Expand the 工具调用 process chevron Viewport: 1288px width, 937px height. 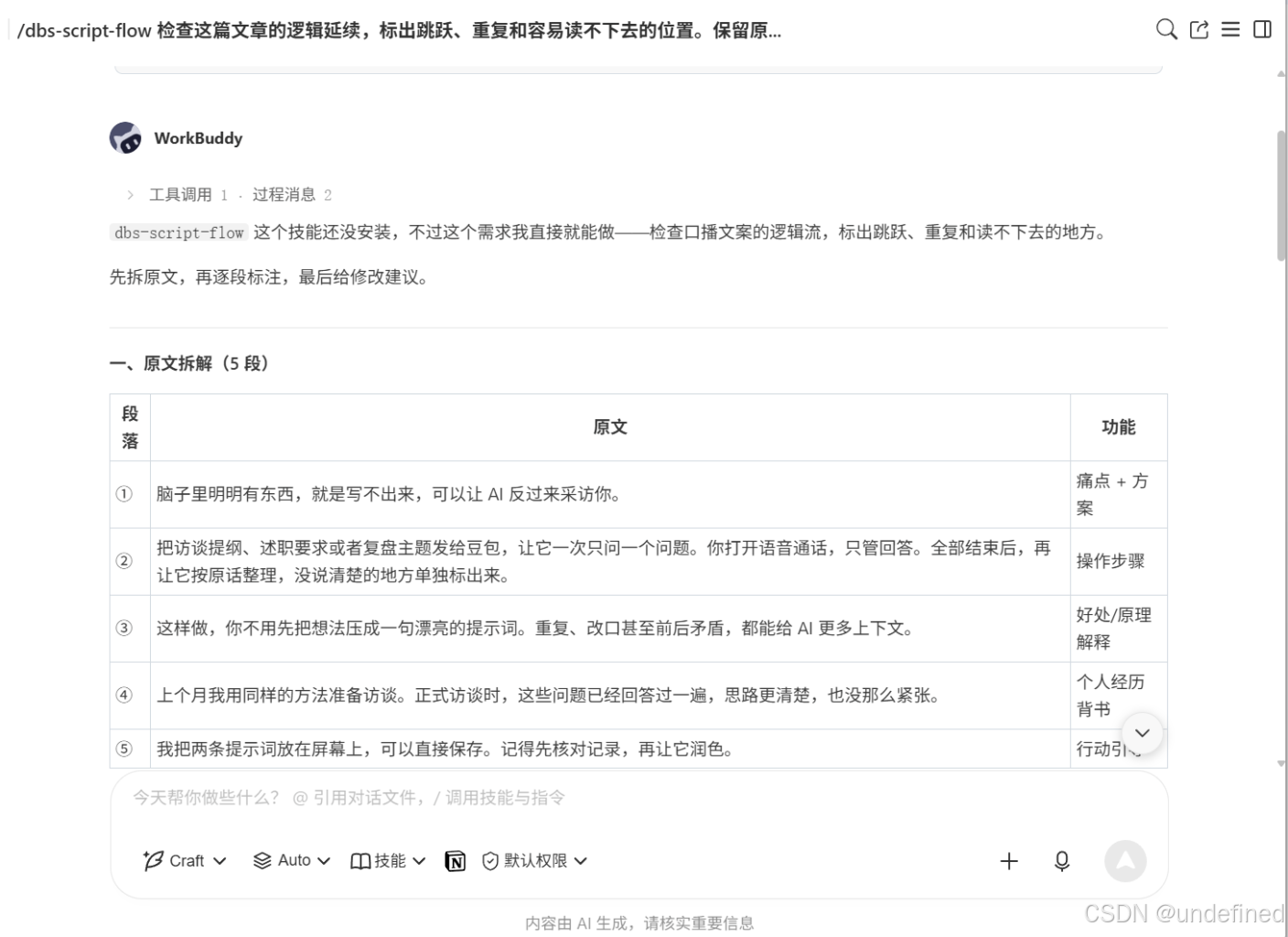coord(131,195)
